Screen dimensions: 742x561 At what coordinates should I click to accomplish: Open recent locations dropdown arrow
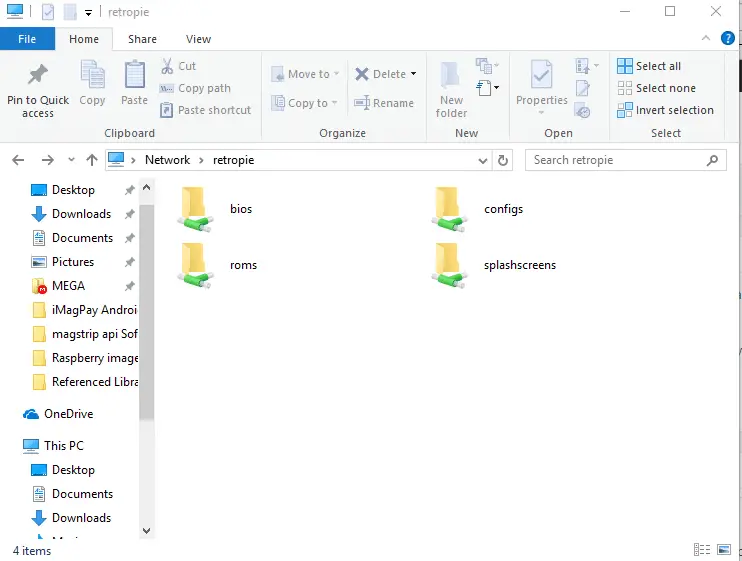pyautogui.click(x=71, y=160)
